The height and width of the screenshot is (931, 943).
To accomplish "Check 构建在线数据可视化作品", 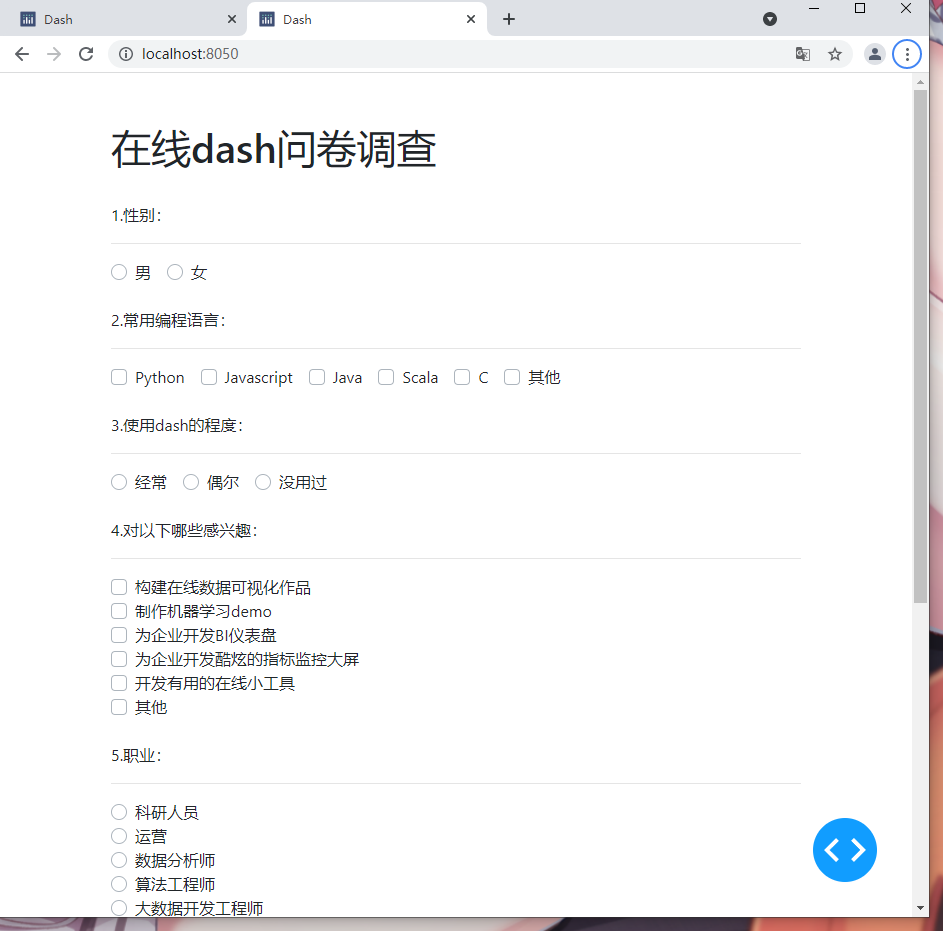I will click(x=119, y=587).
